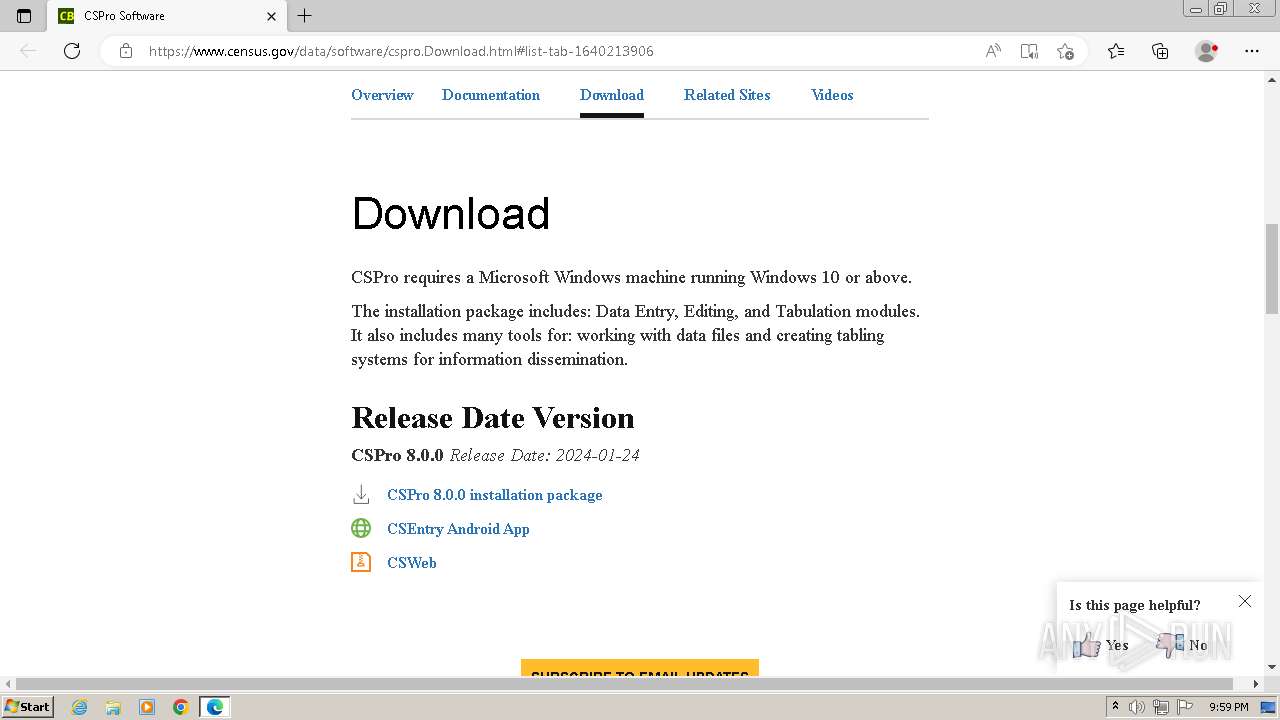
Task: Switch to the Documentation tab
Action: point(491,95)
